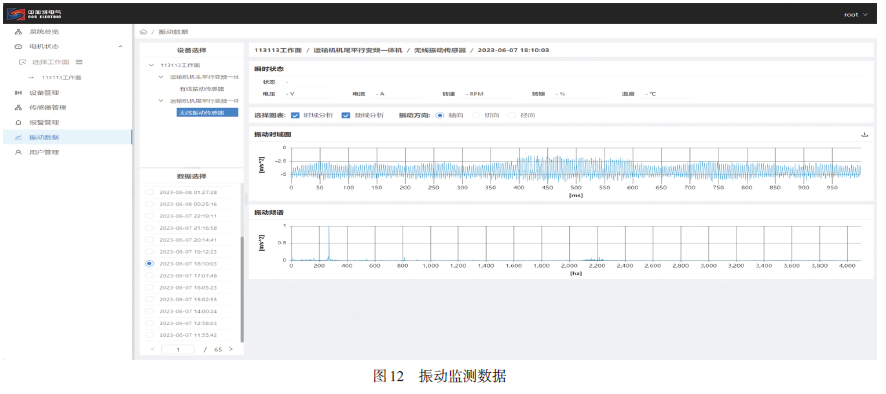Click the 用户管理 person icon
This screenshot has width=886, height=394.
(x=18, y=152)
